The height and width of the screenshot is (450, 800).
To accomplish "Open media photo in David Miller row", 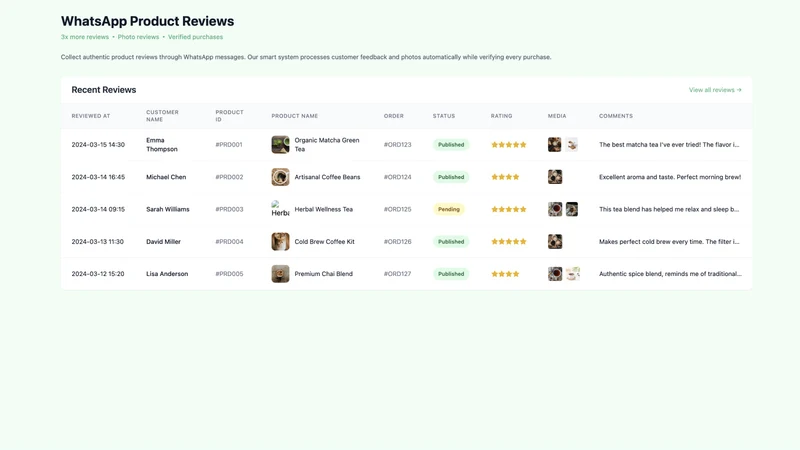I will point(555,242).
